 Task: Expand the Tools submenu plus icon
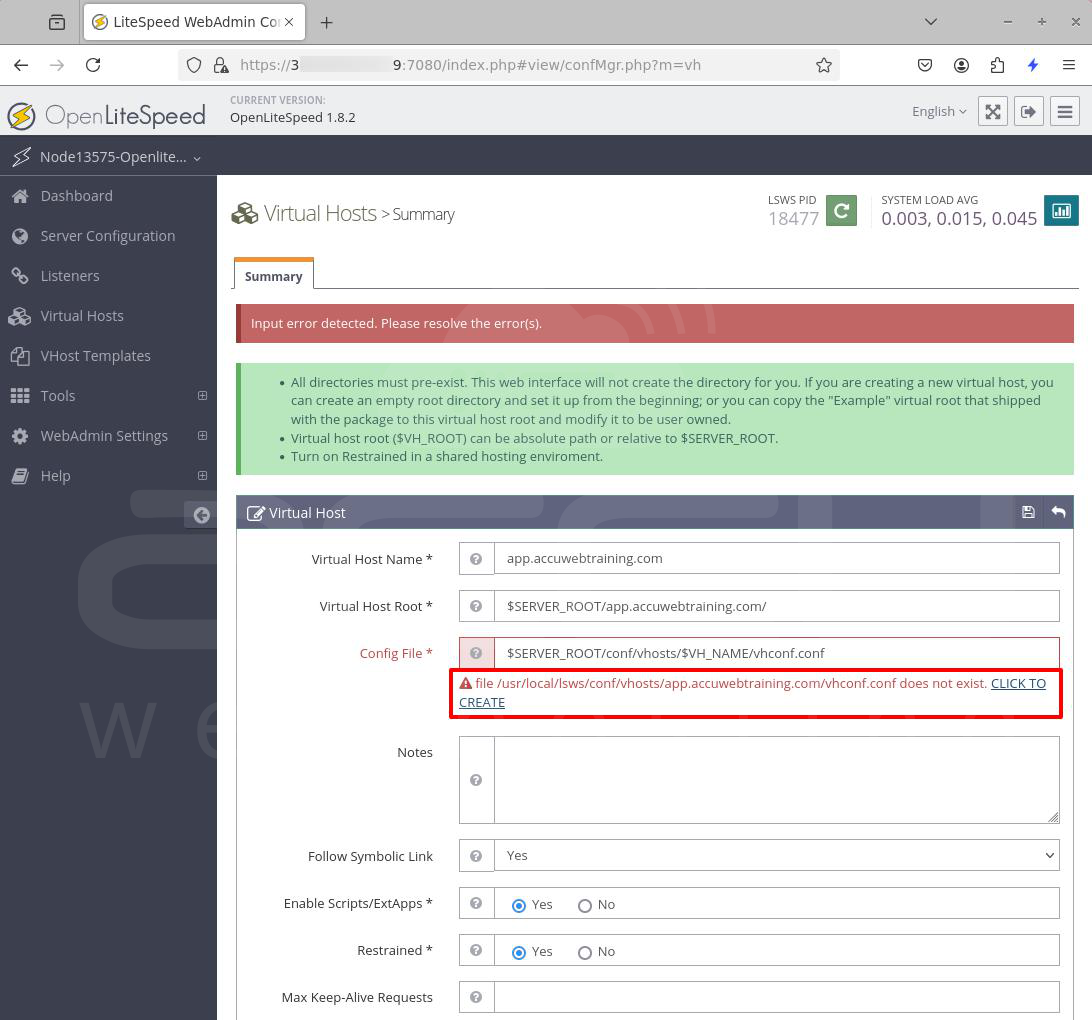[x=202, y=395]
